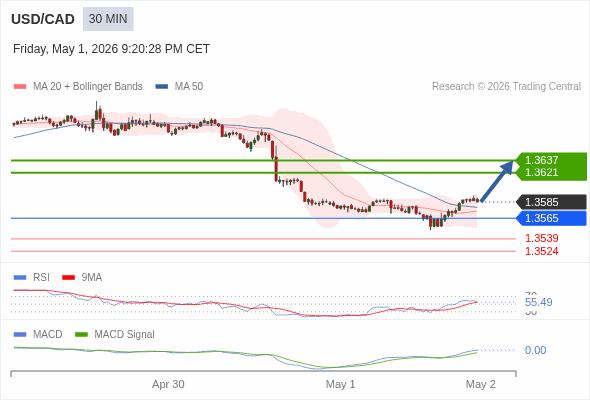Select the Apr 30 date axis label
590x400 pixels.
click(168, 384)
